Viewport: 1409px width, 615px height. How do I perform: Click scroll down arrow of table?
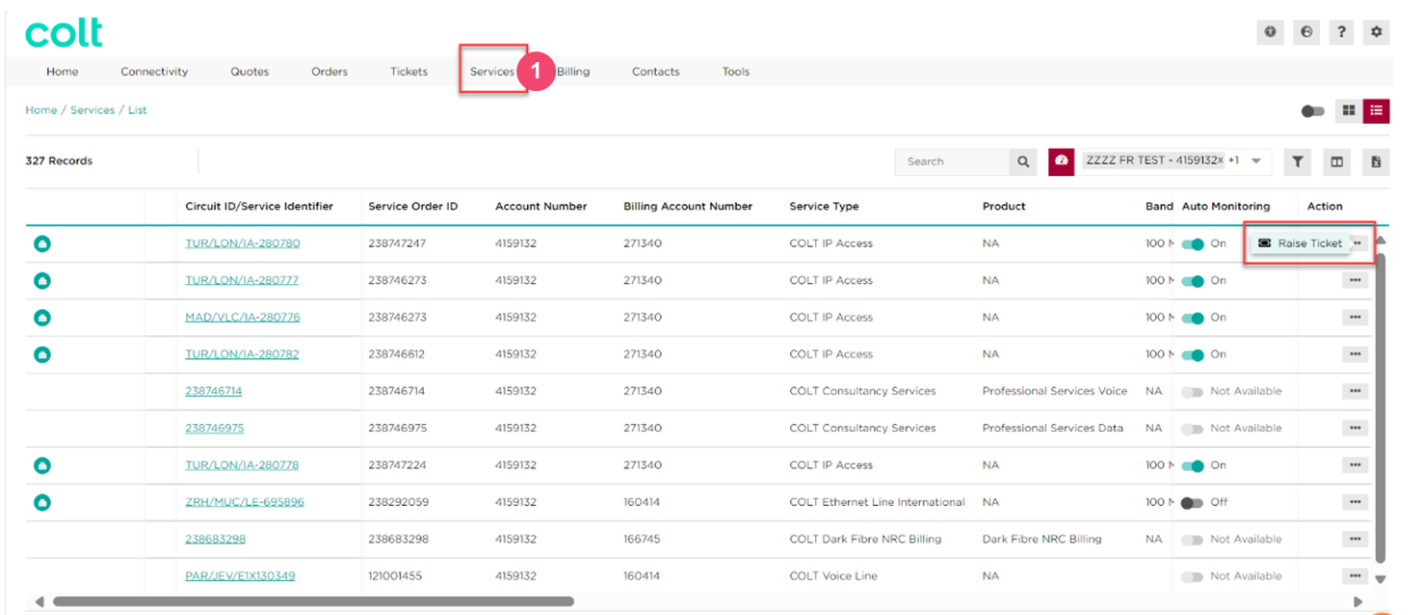click(1381, 579)
